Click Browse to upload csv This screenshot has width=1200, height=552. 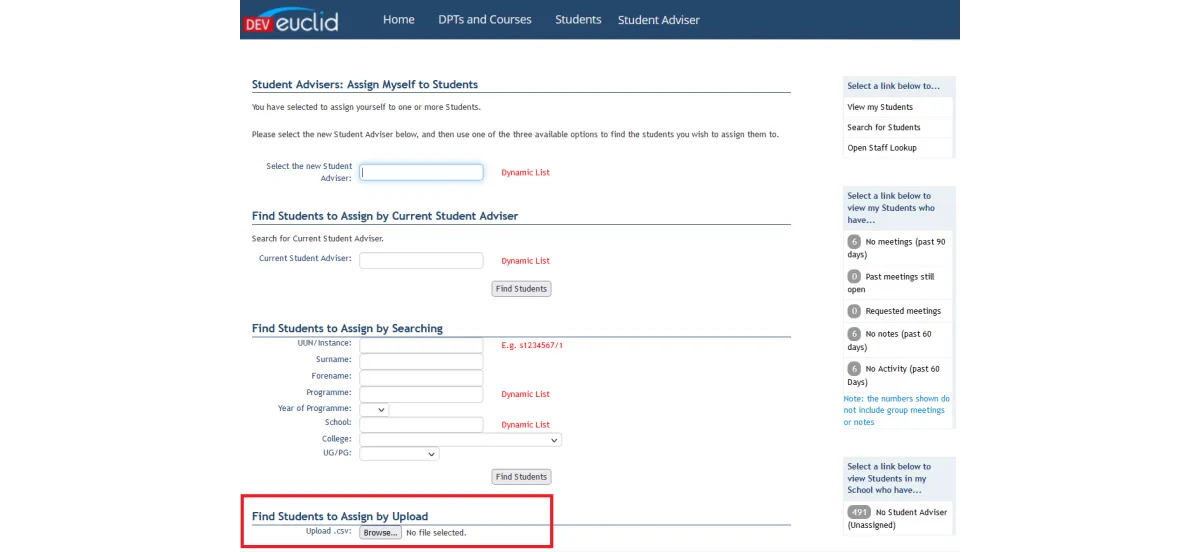(380, 533)
